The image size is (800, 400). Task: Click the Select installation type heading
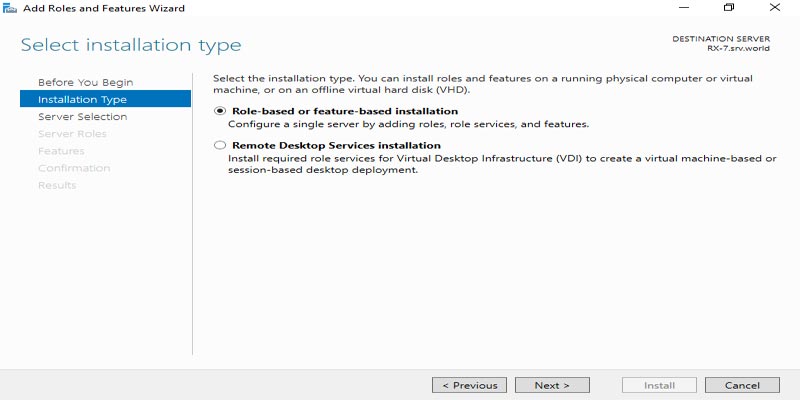click(x=131, y=45)
